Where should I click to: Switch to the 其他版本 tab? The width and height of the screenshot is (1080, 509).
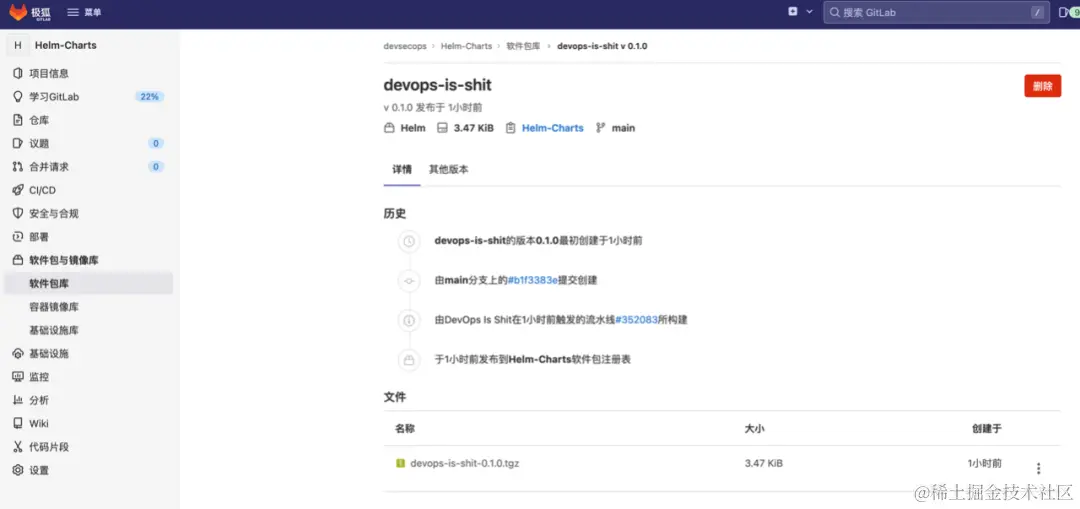point(448,169)
